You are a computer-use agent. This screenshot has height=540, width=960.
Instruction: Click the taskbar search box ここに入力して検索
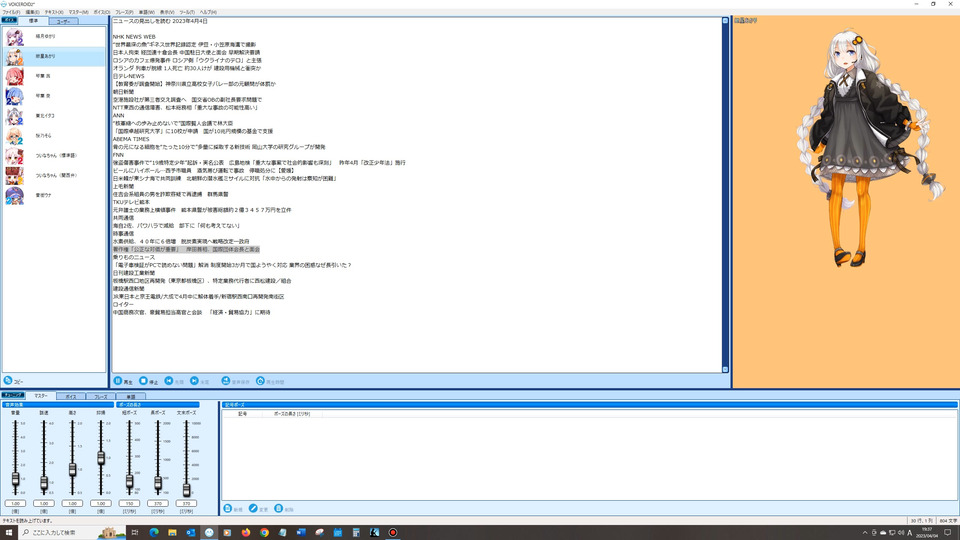tap(72, 533)
